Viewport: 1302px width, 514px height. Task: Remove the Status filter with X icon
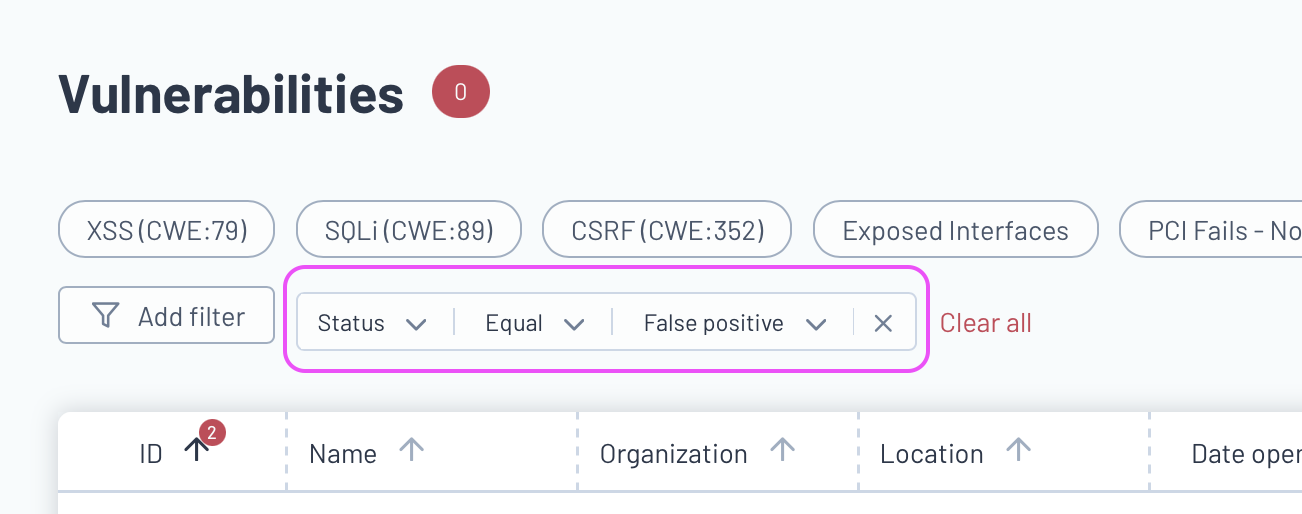[883, 323]
